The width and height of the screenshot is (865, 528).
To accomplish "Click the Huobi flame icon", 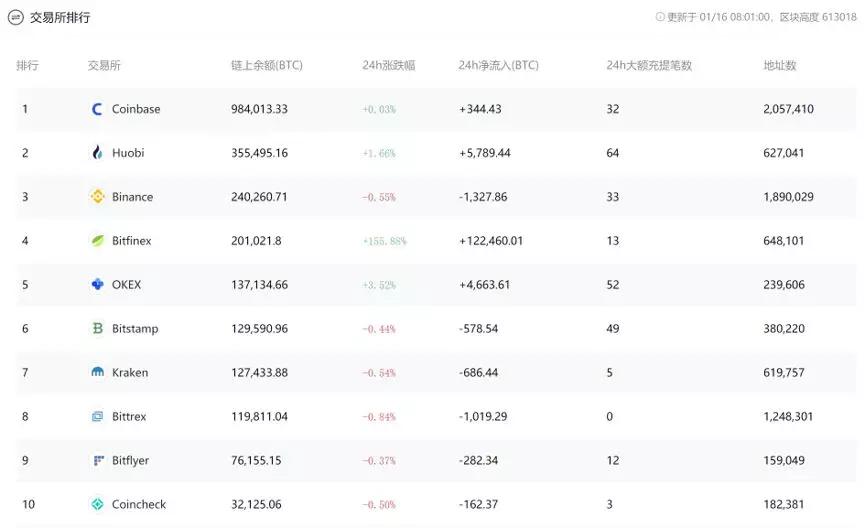I will pos(97,152).
